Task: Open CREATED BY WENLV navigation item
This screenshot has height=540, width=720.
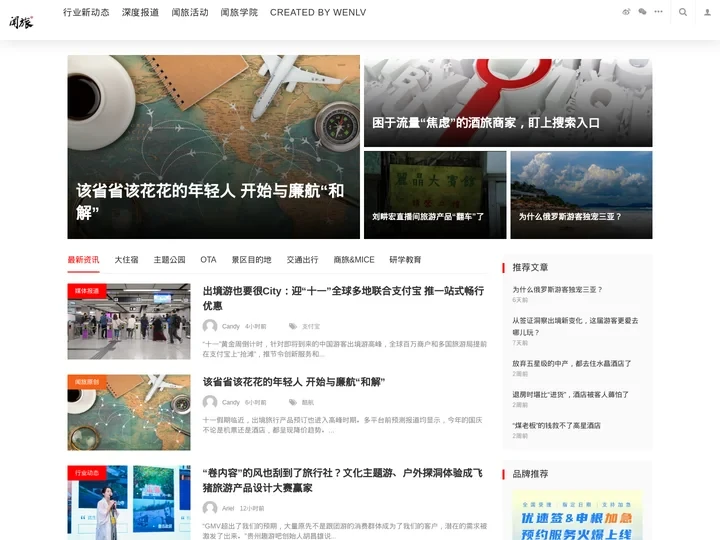Action: (318, 12)
